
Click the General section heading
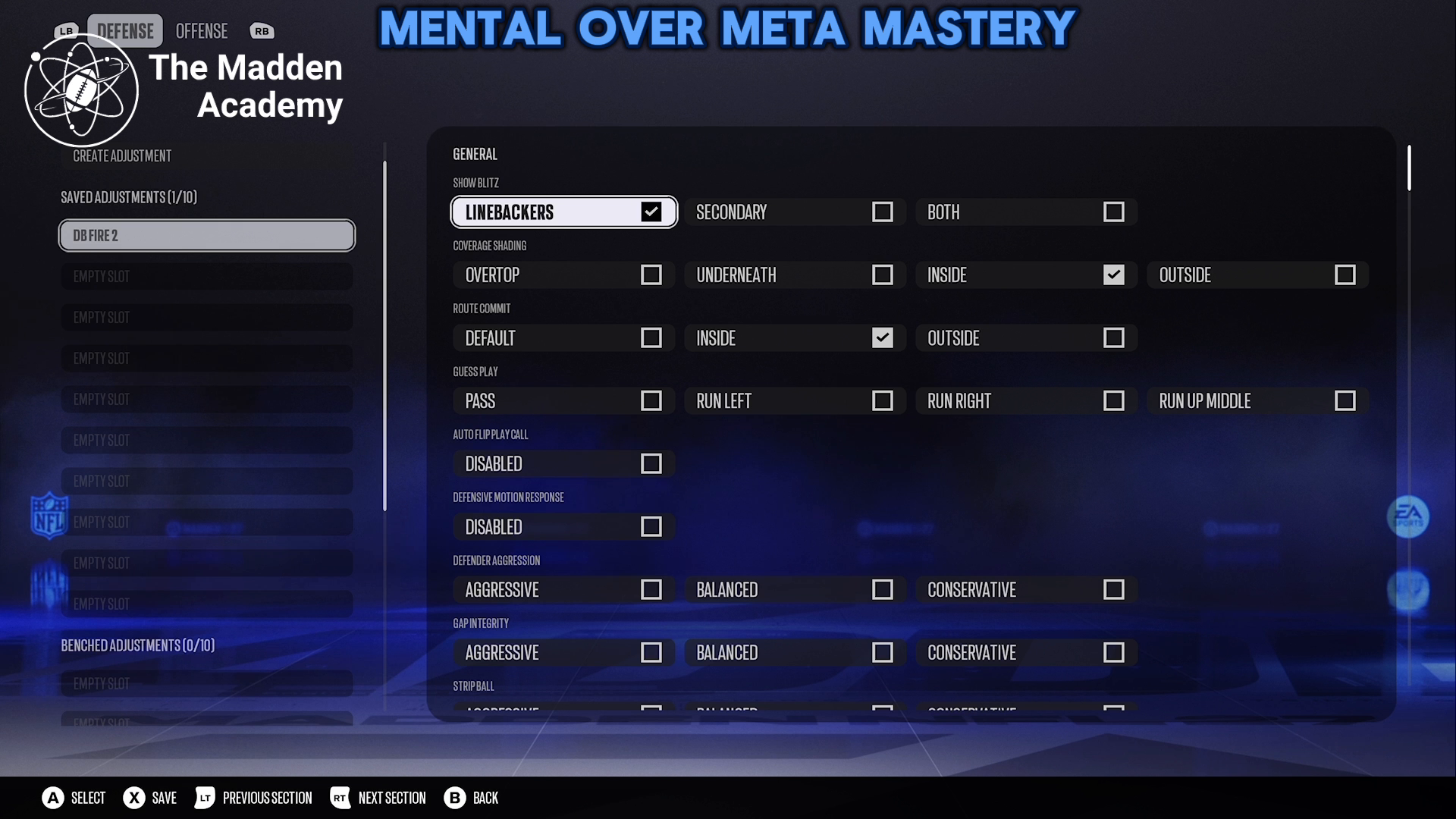point(475,154)
